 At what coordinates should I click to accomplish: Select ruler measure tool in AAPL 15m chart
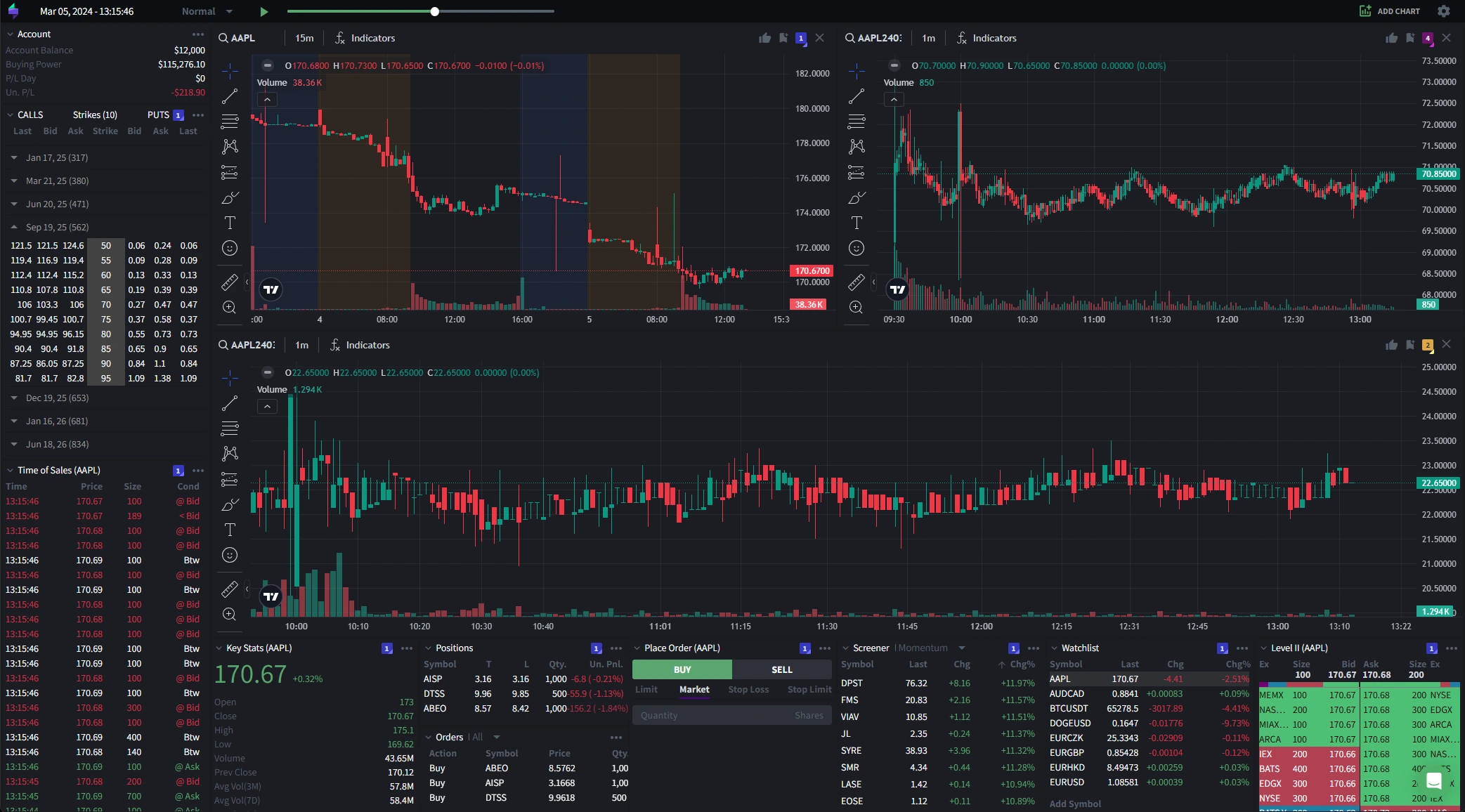230,282
